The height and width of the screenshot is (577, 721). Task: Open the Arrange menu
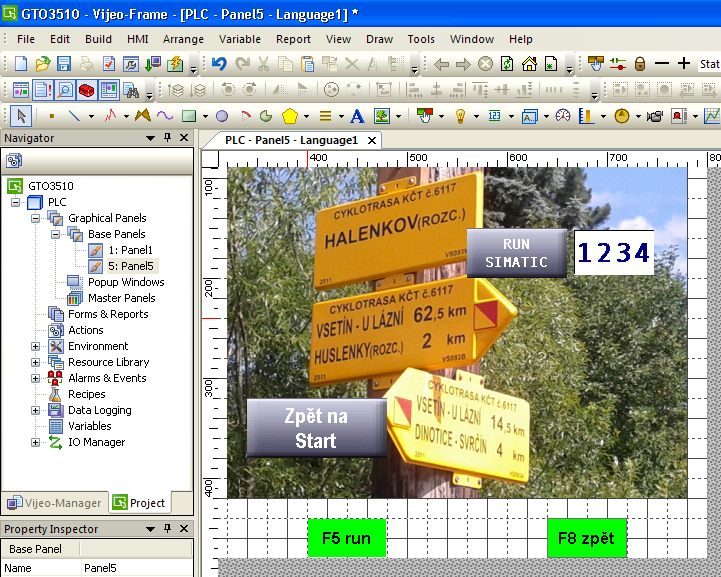(183, 39)
